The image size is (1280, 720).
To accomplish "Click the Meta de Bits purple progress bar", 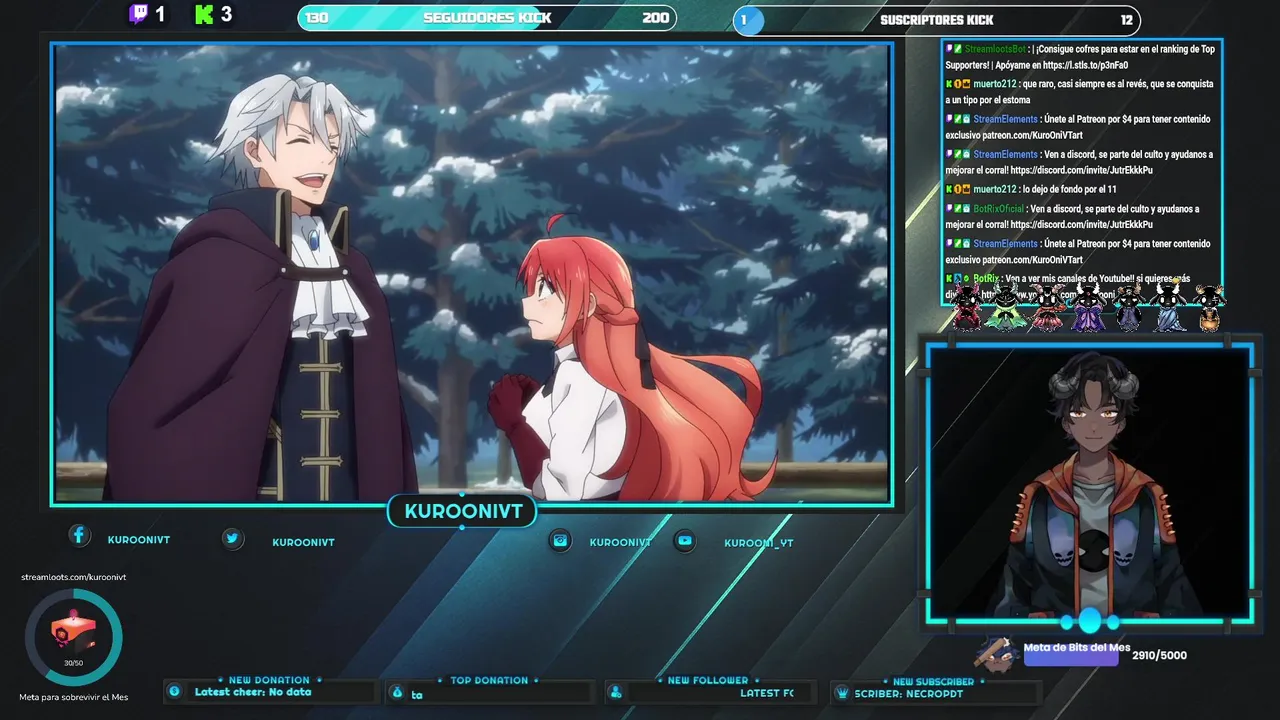I will [1071, 658].
